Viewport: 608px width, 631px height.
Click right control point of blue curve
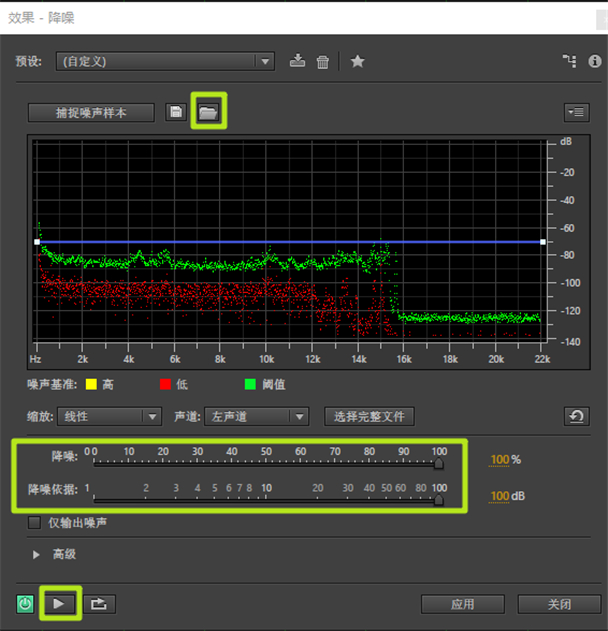click(x=543, y=242)
